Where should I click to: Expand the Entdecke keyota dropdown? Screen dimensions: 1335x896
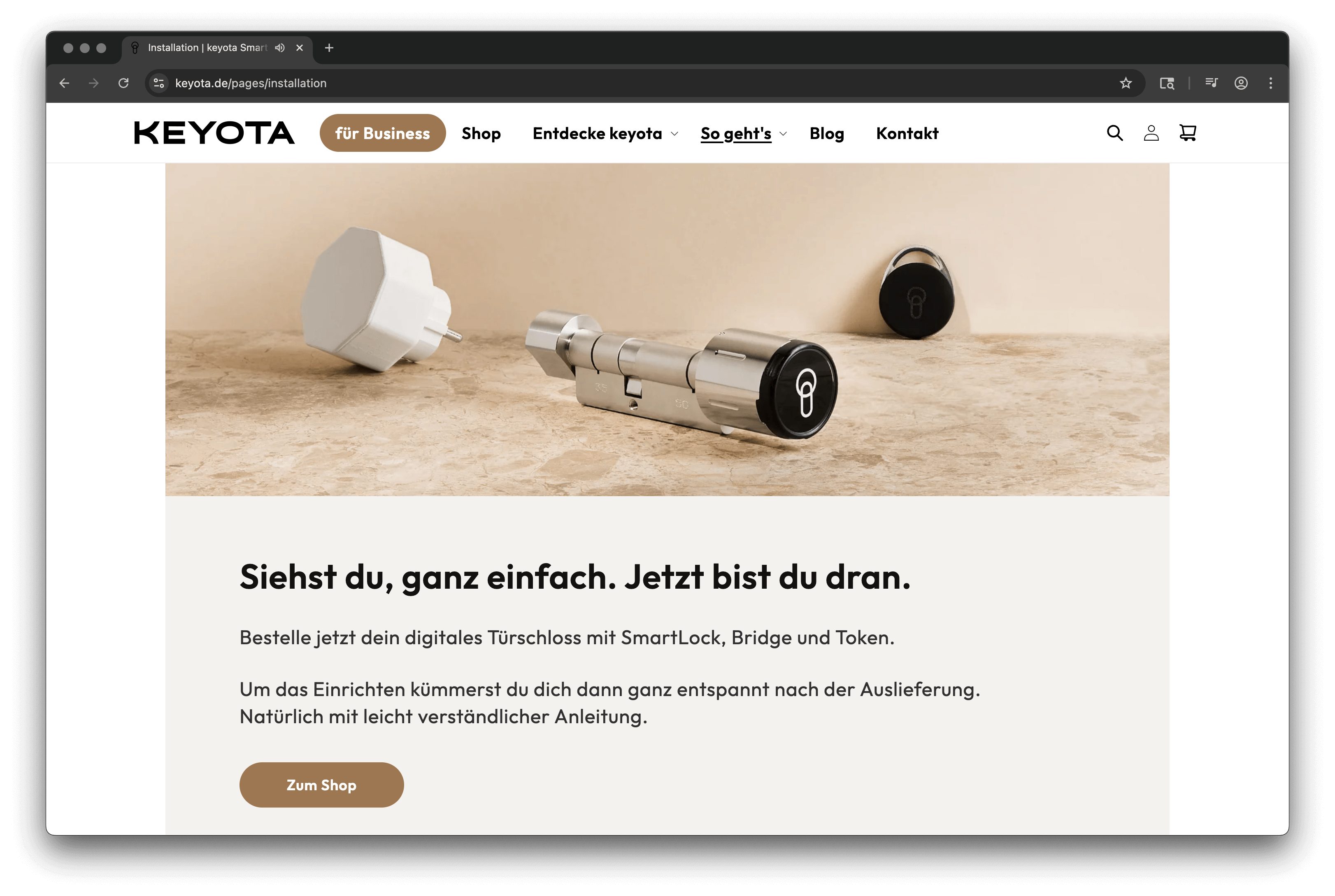[x=605, y=133]
